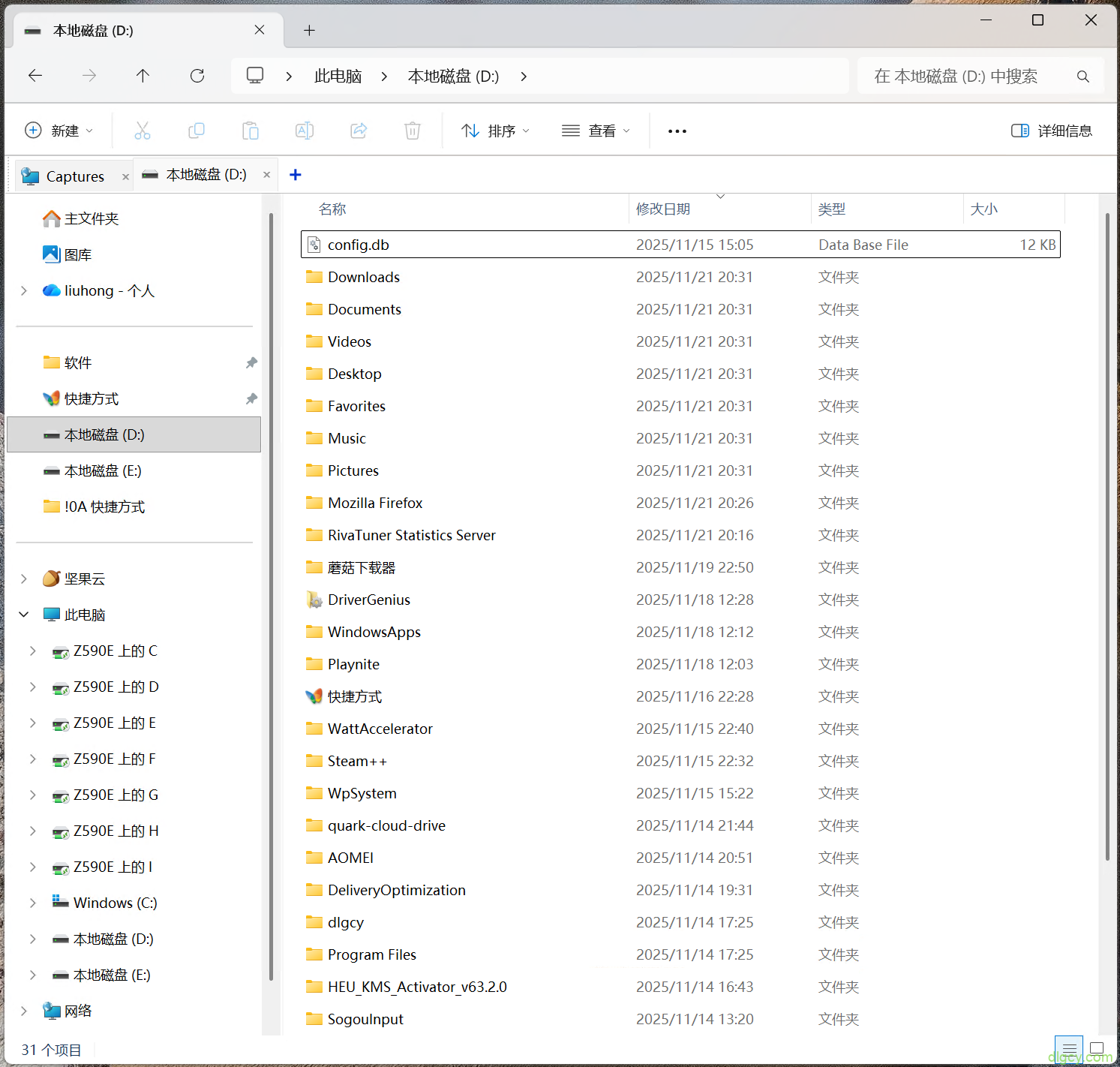Open the Sort (排序) dropdown
Screen dimensions: 1120x1067
coord(495,131)
